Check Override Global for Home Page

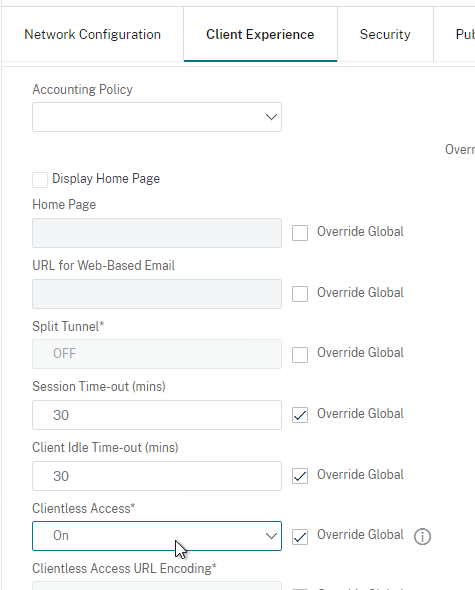pos(300,233)
